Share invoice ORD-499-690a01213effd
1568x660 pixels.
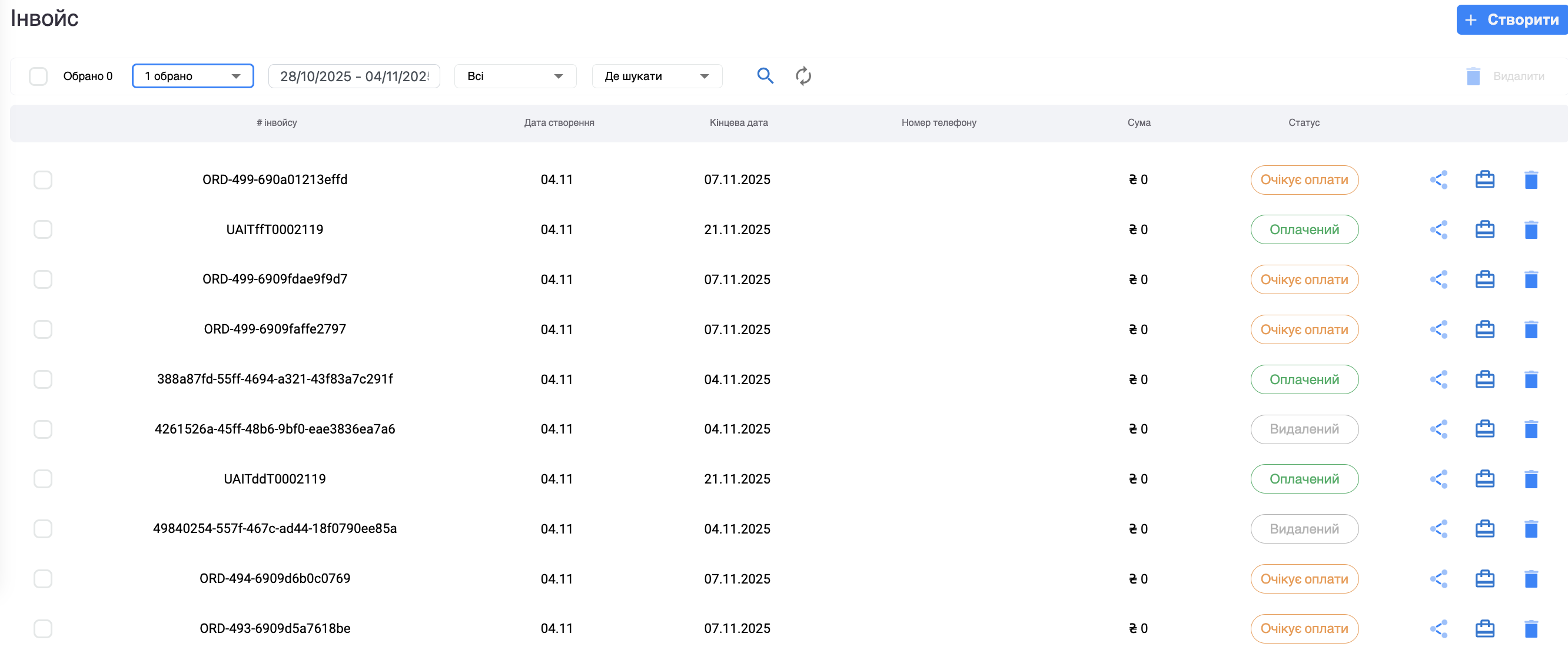click(x=1438, y=180)
